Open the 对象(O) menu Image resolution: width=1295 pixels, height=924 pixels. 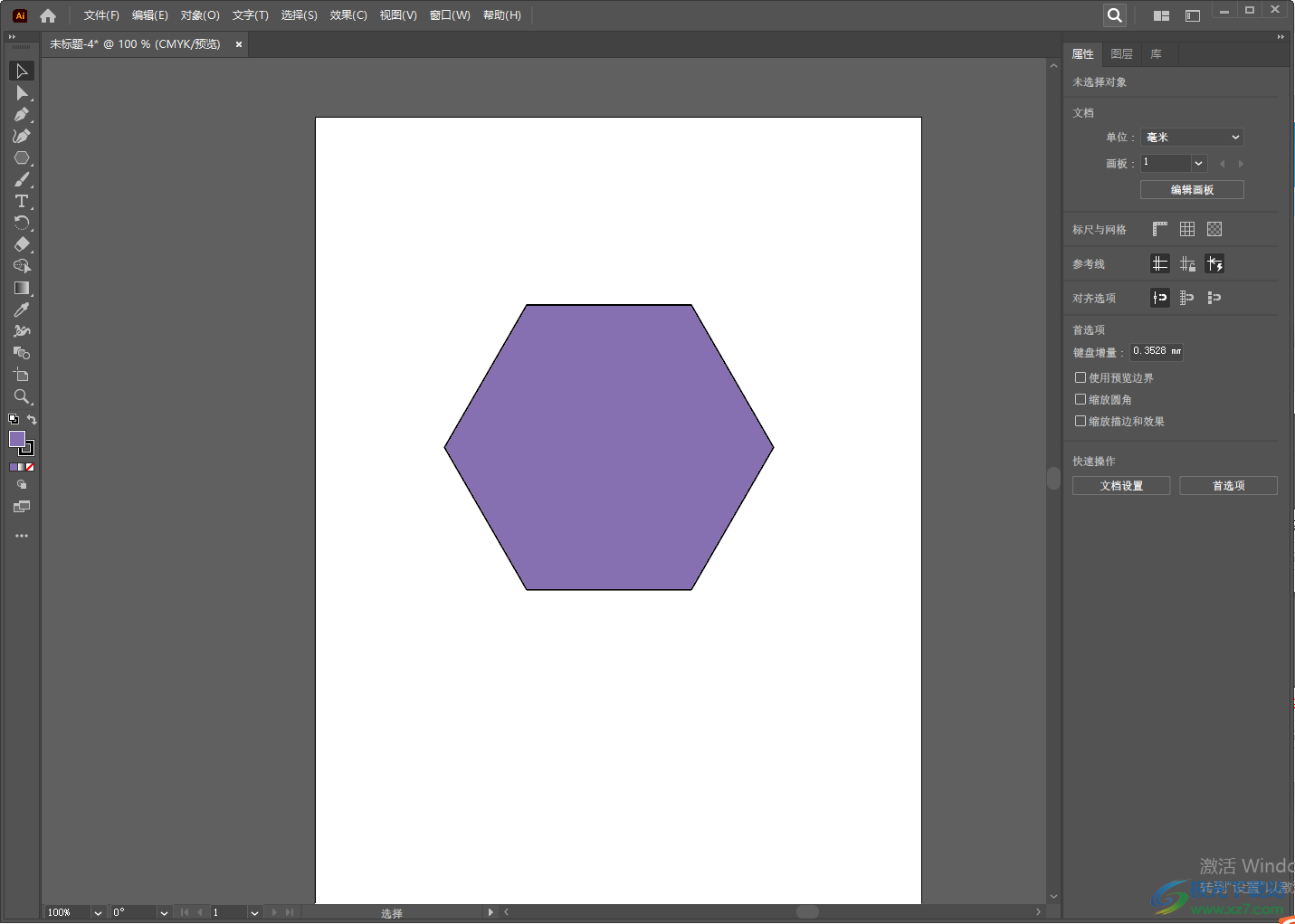coord(200,15)
